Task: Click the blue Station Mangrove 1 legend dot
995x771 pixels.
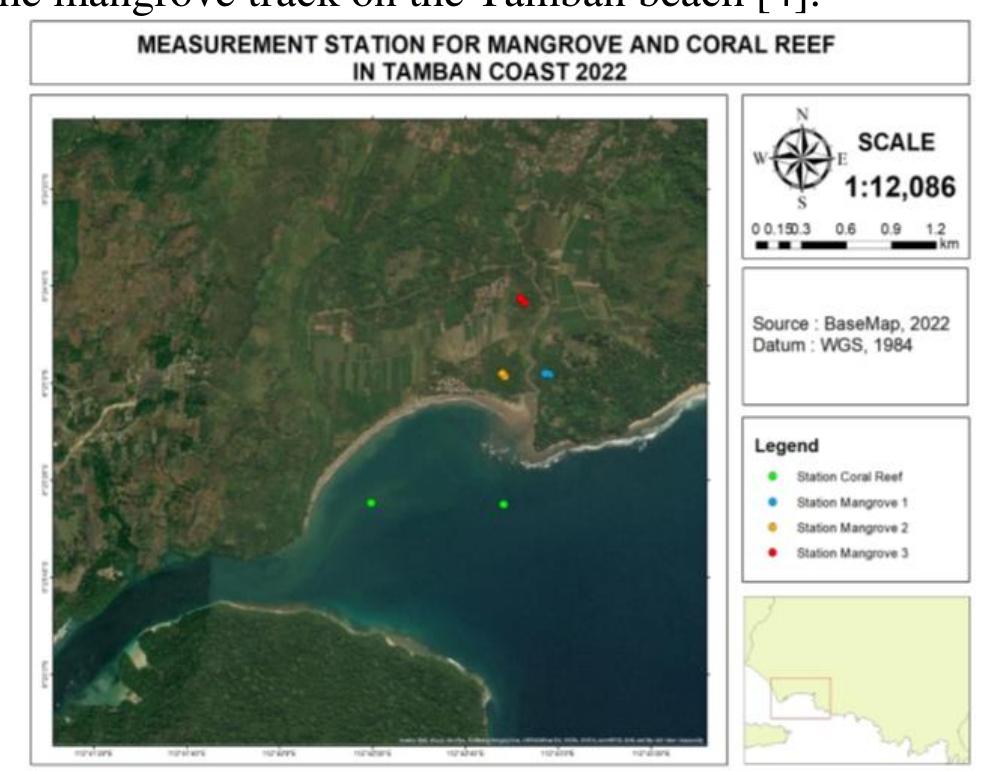Action: [x=772, y=502]
